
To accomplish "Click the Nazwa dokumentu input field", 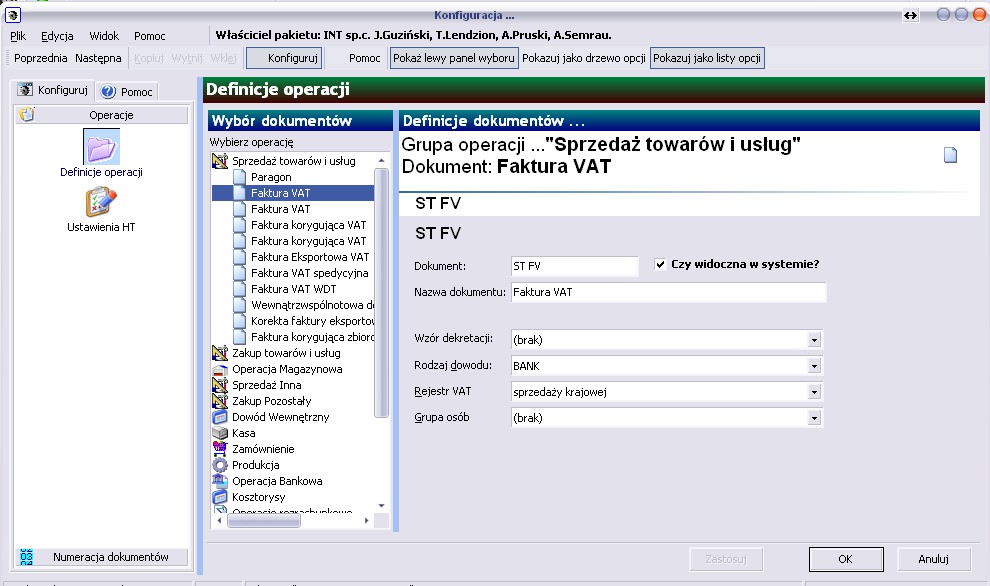I will 668,292.
